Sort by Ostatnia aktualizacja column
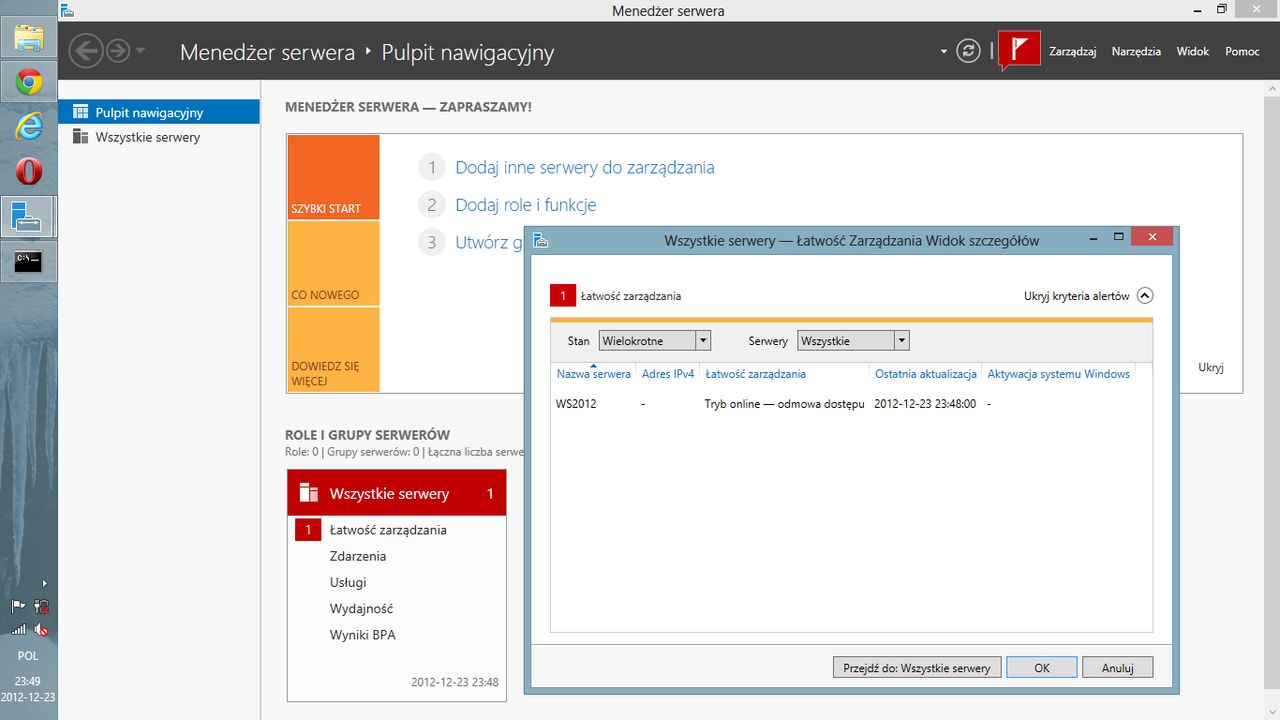The height and width of the screenshot is (720, 1280). (926, 374)
